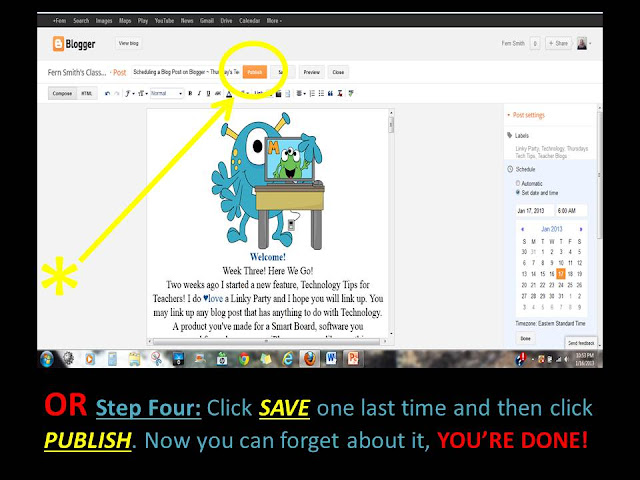Open Calendar from Google bar
The width and height of the screenshot is (640, 480).
click(249, 20)
